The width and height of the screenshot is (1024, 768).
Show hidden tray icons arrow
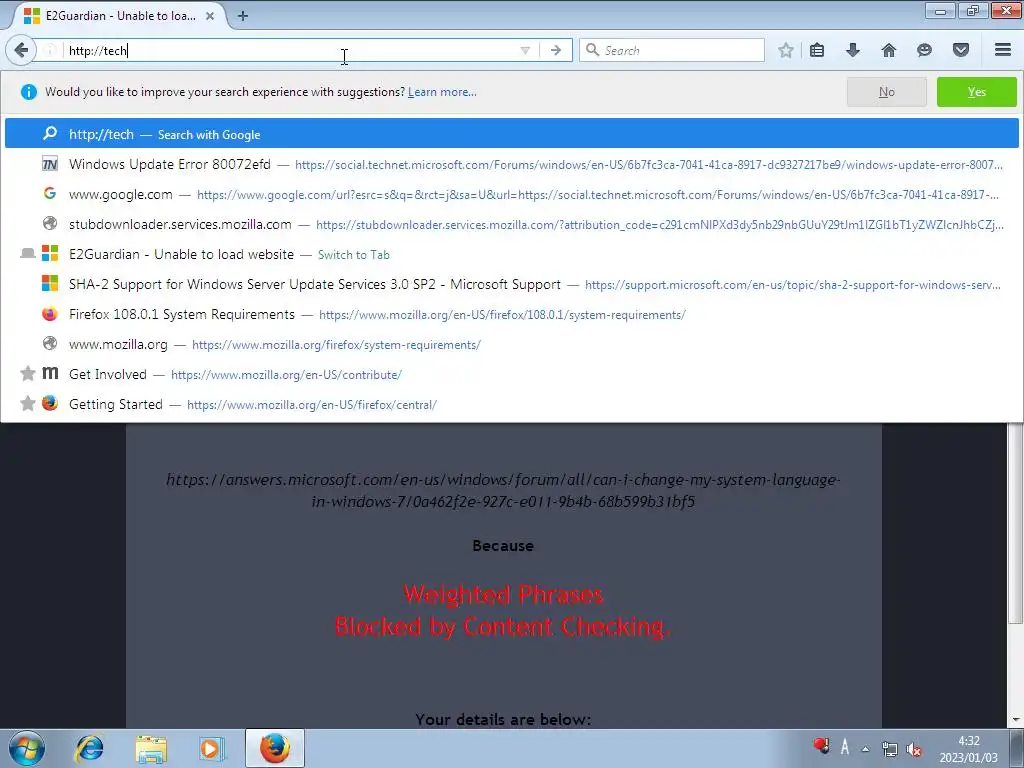pyautogui.click(x=866, y=749)
